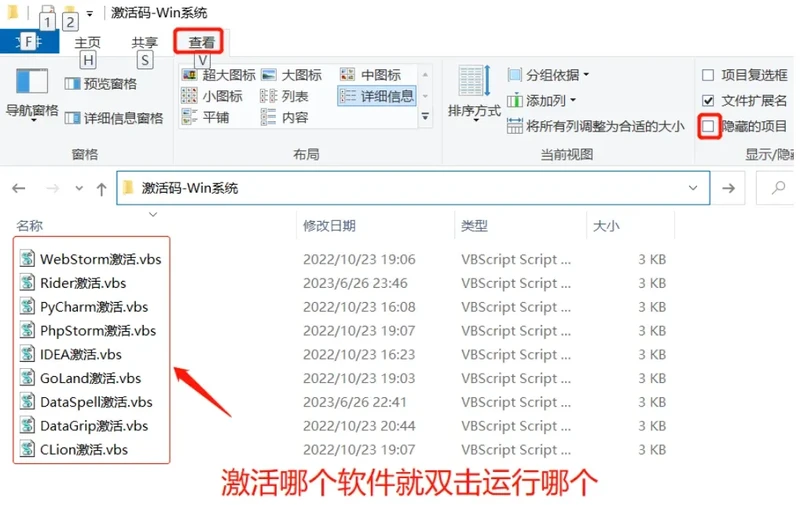
Task: Select the IDEA激活.vbs file
Action: (80, 354)
